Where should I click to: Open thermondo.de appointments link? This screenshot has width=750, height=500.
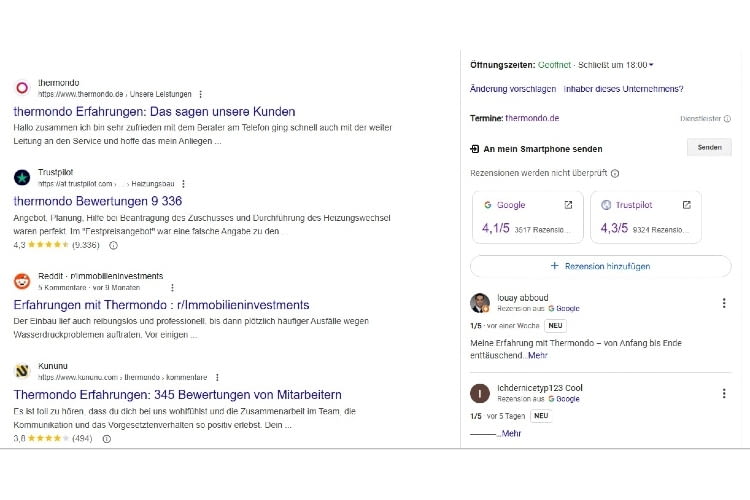tap(532, 118)
